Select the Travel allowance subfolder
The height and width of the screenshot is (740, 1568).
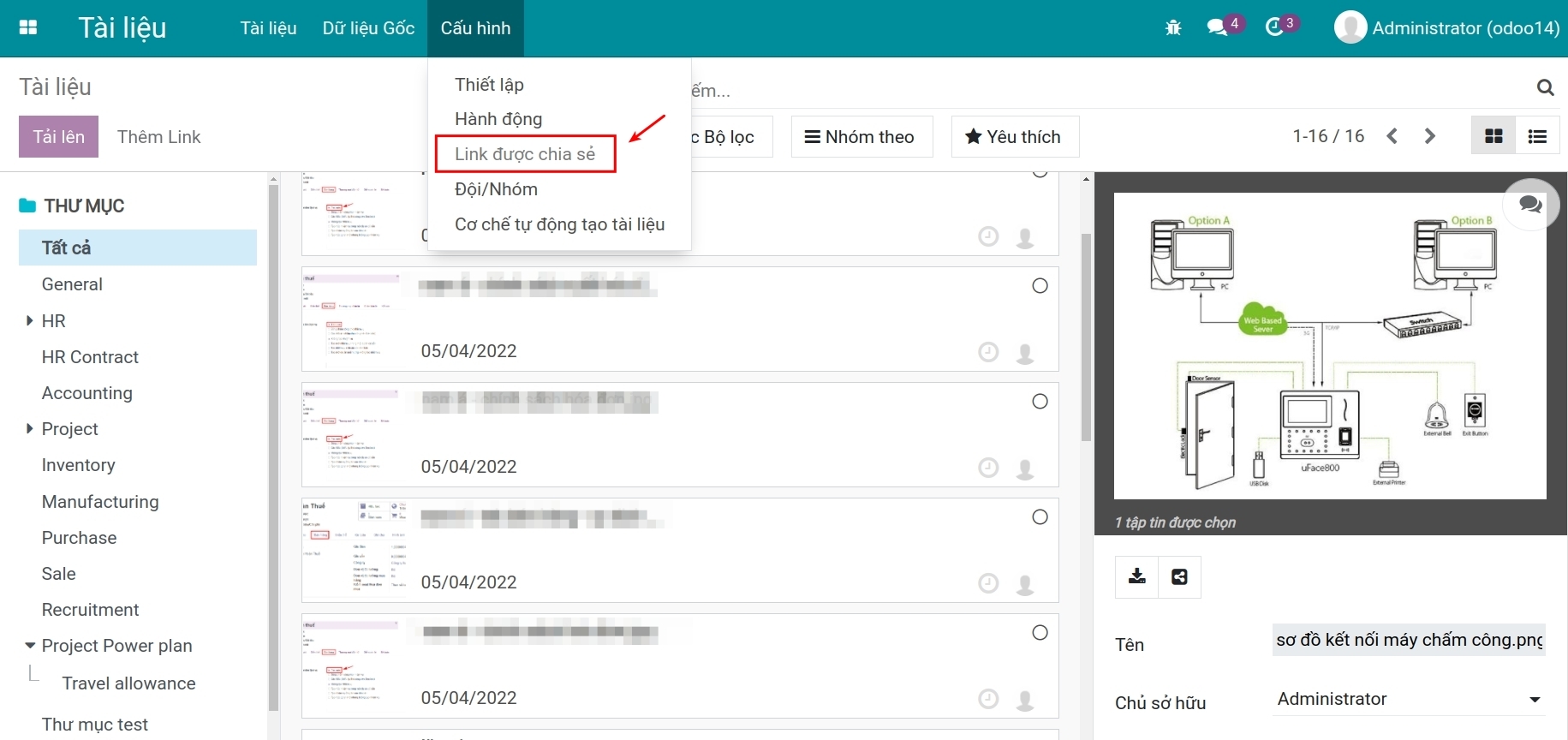click(128, 683)
